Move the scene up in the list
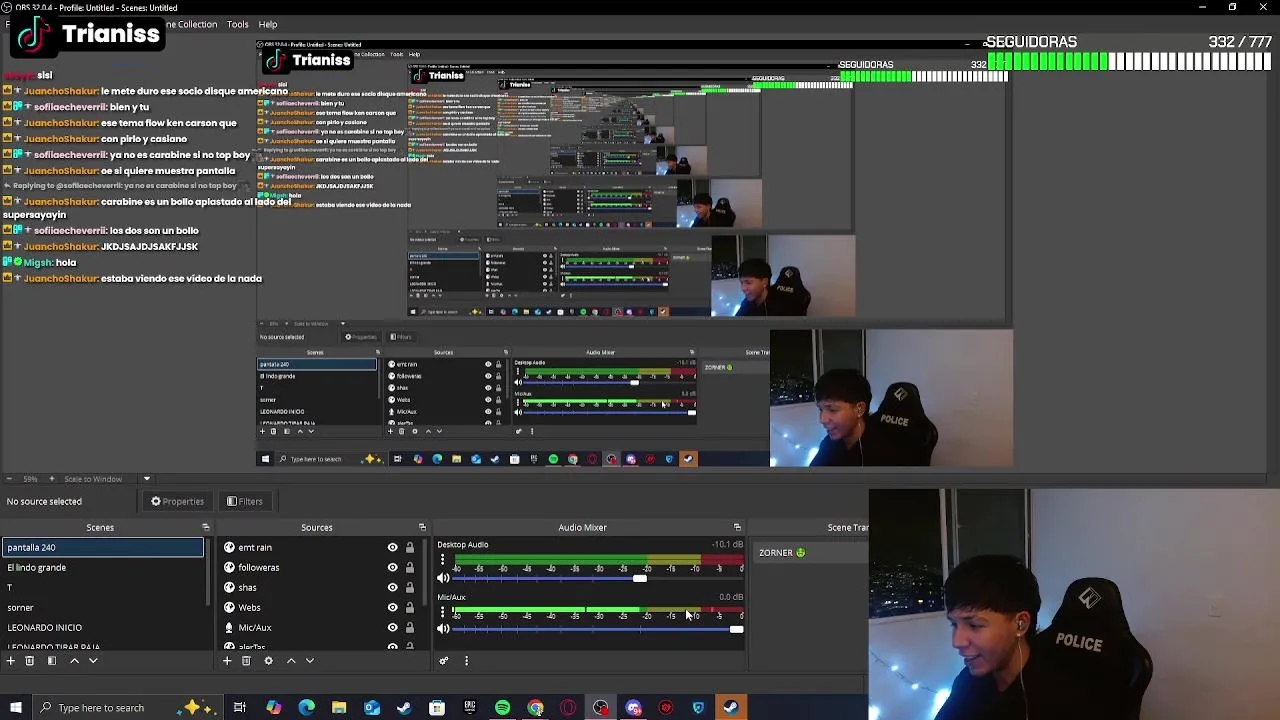Image resolution: width=1280 pixels, height=720 pixels. pos(74,661)
